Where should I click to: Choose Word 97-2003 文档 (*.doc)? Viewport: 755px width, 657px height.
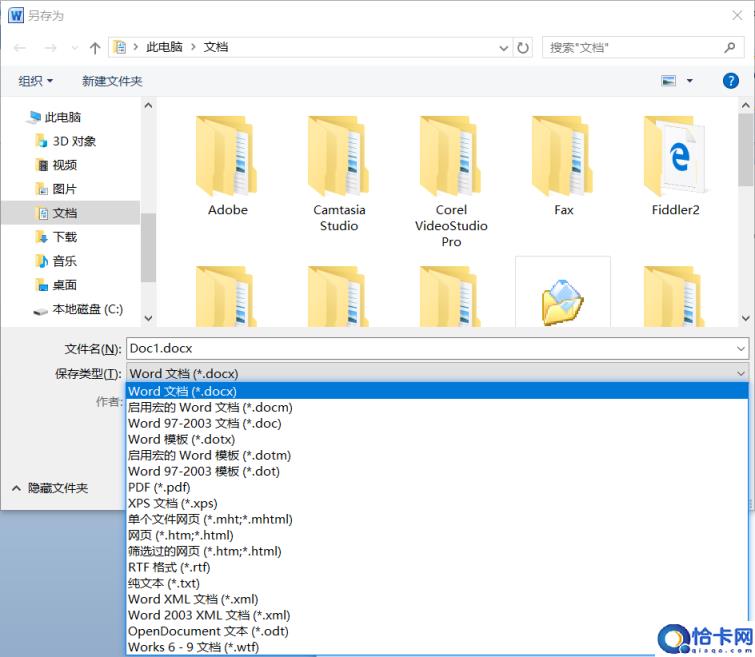(x=437, y=423)
